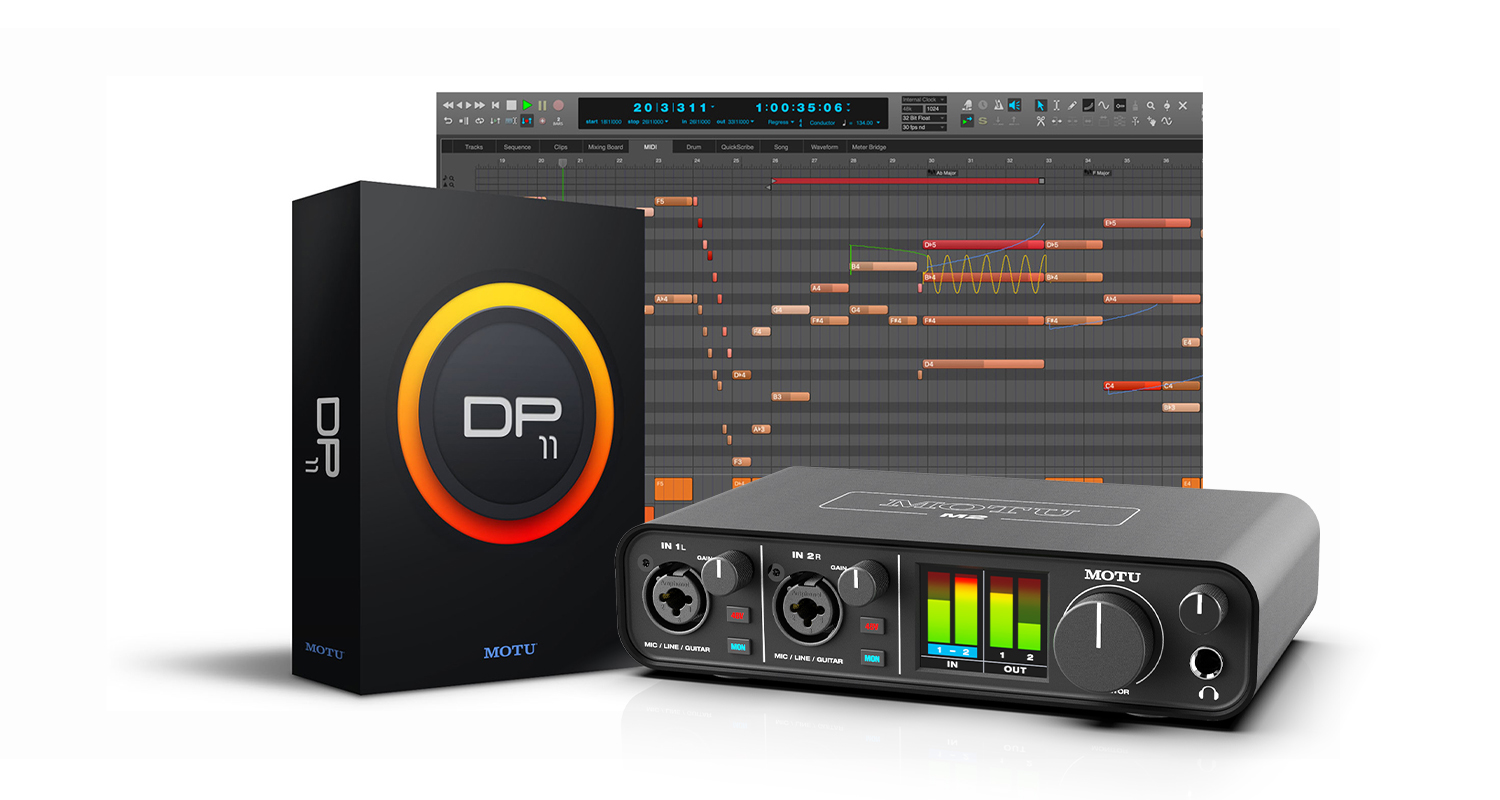Toggle the green Auto Scroll icon
The image size is (1500, 800).
[967, 121]
